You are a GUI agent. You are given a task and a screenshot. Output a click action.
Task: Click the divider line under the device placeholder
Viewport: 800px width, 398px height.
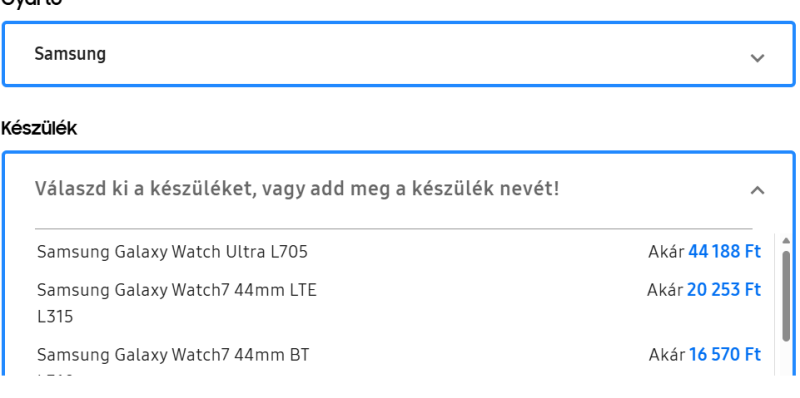[x=393, y=229]
